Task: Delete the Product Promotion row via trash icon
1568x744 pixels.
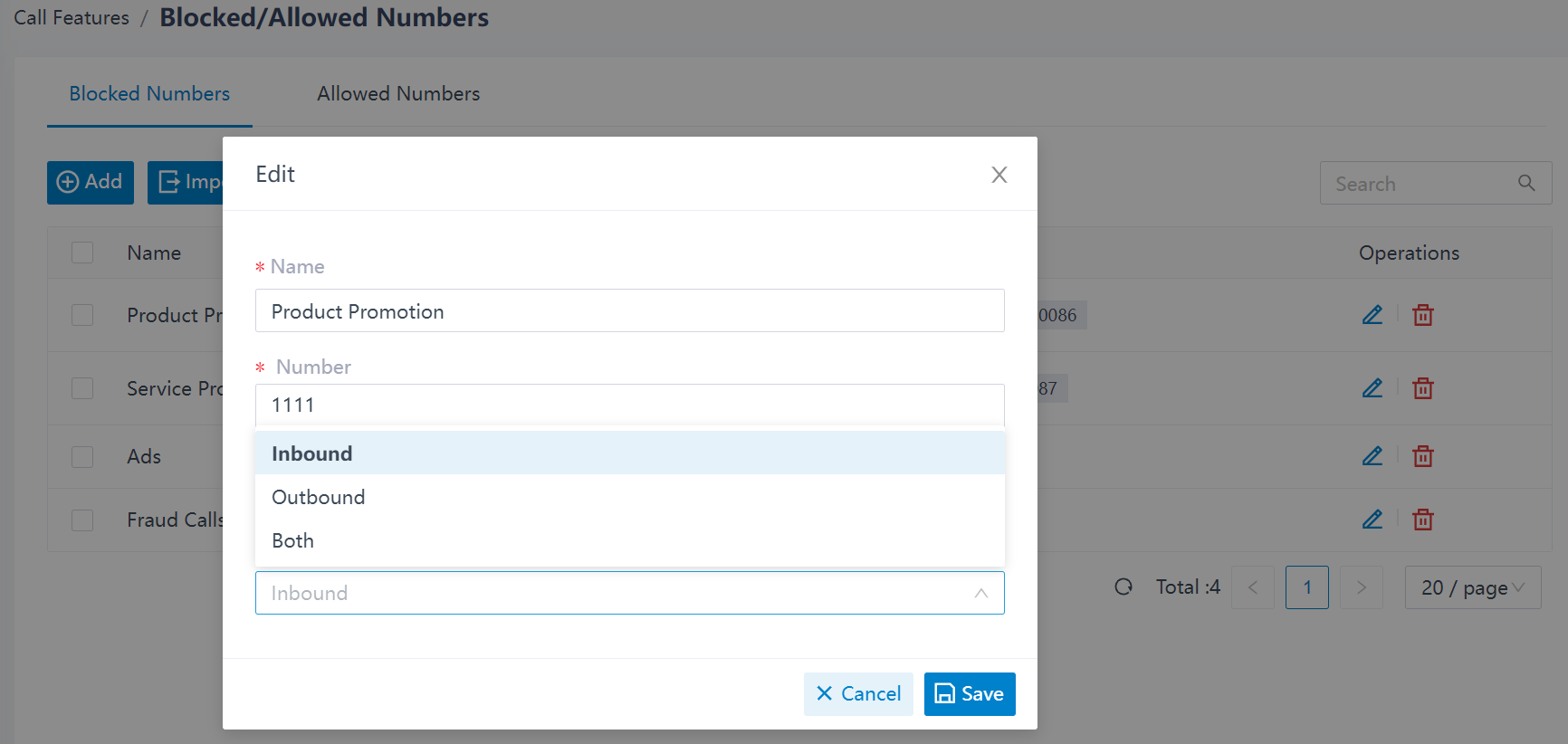Action: pyautogui.click(x=1423, y=315)
